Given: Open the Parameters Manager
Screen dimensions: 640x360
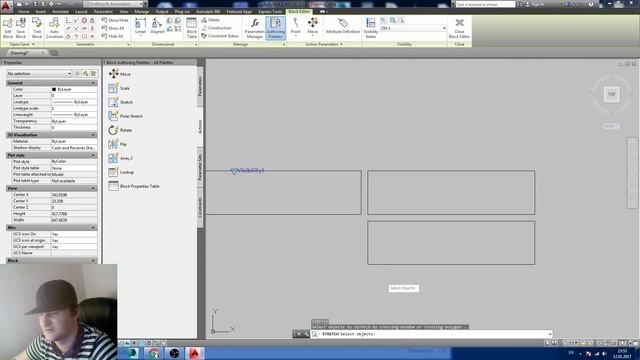Looking at the screenshot, I should coord(254,28).
